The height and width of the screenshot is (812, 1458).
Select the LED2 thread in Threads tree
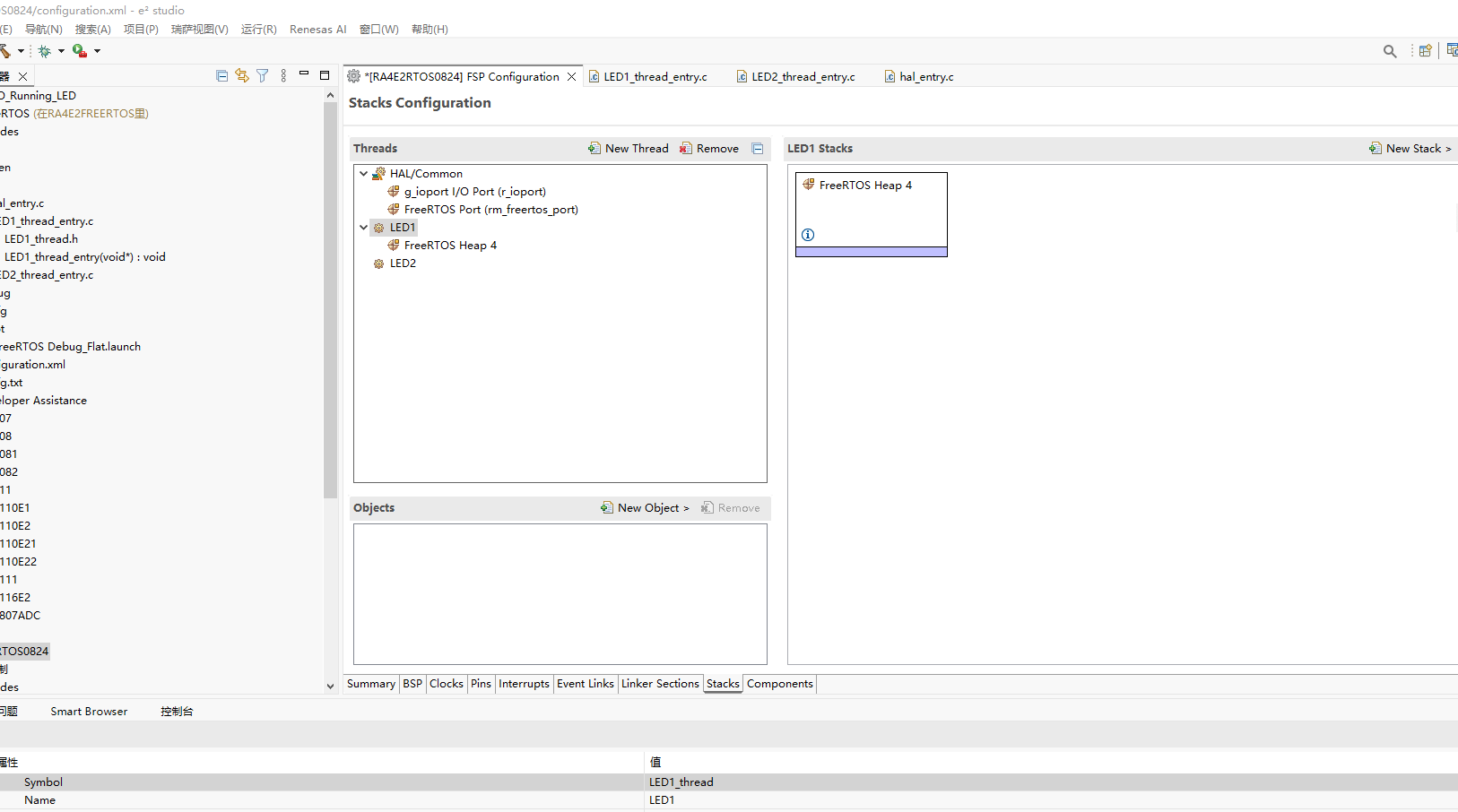[403, 263]
